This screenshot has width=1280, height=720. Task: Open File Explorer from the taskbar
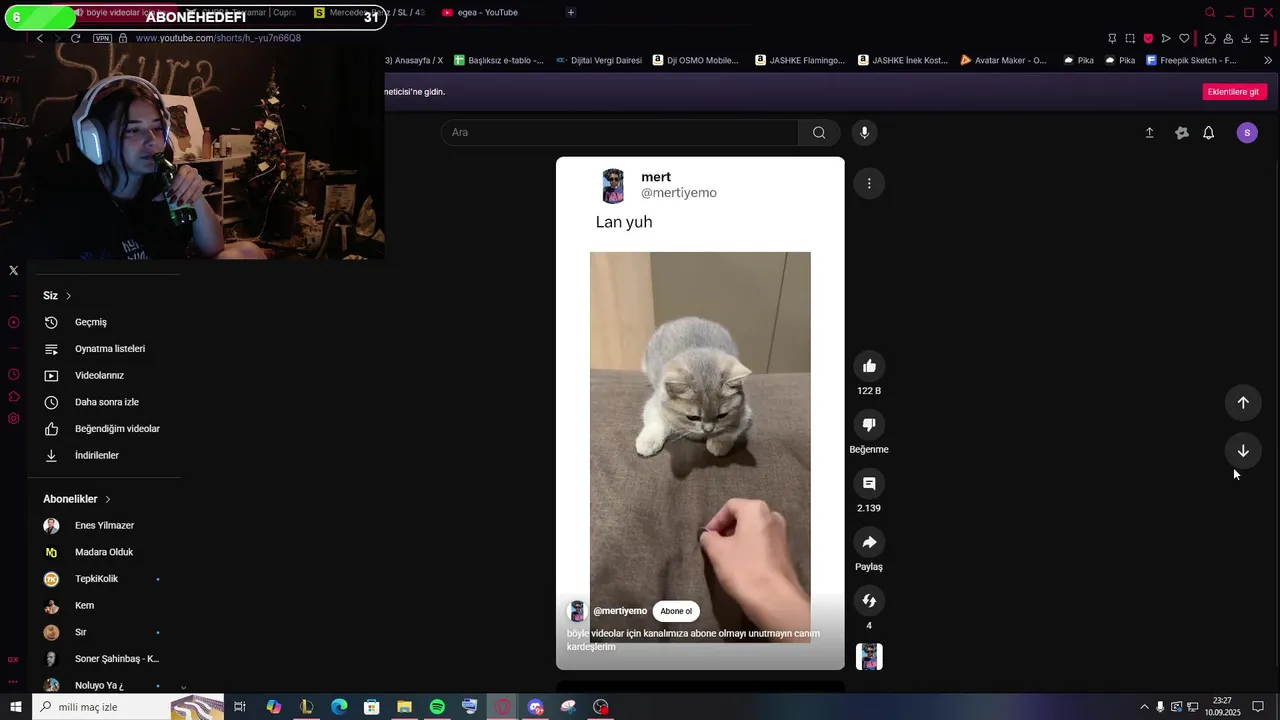(404, 707)
